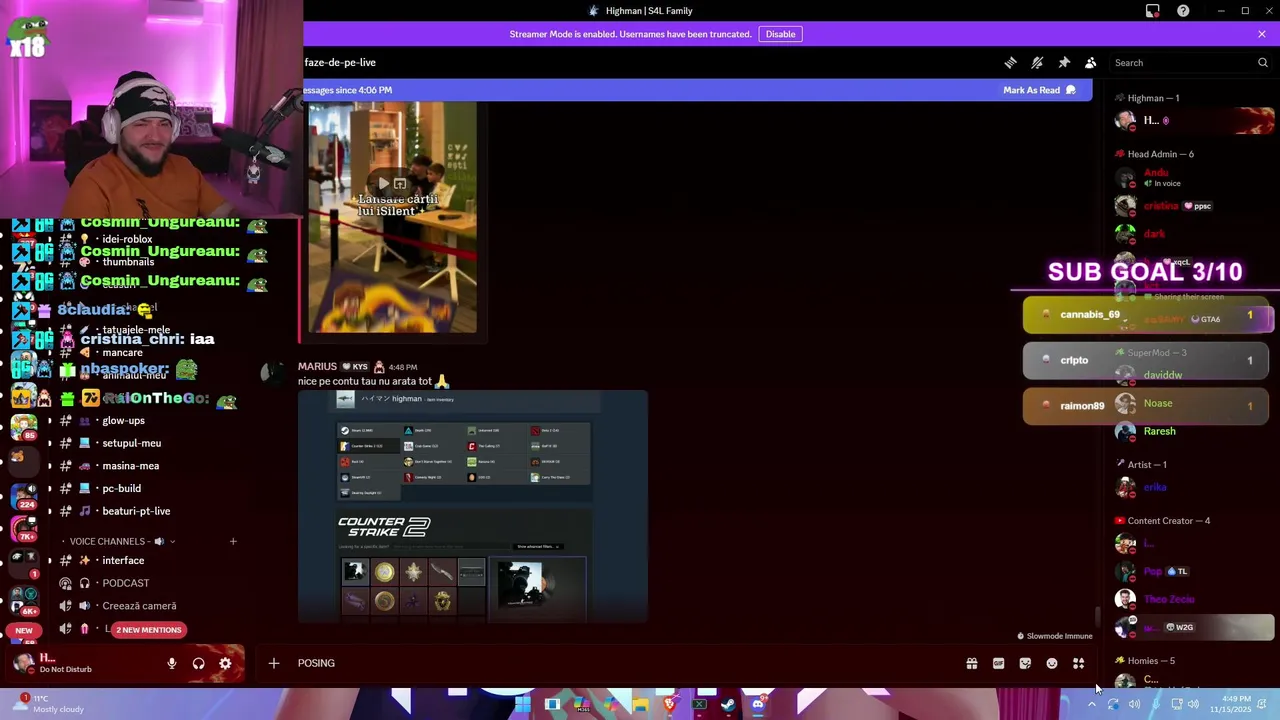The image size is (1280, 720).
Task: Join the PODCAST stage channel
Action: [x=125, y=583]
